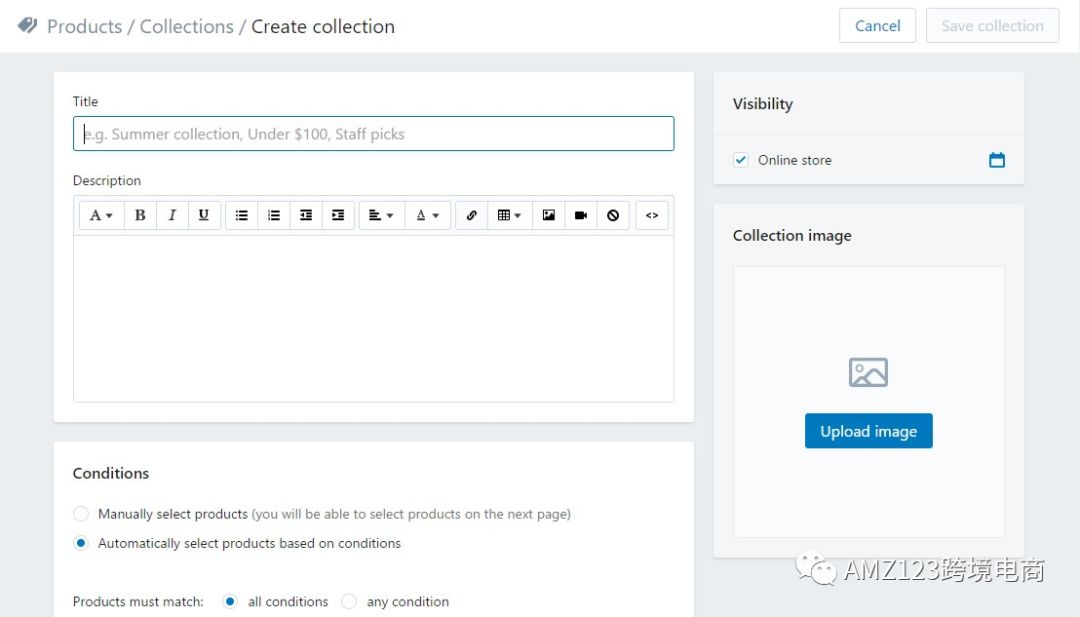Image resolution: width=1080 pixels, height=617 pixels.
Task: Select Automatically select products based on conditions
Action: pos(81,543)
